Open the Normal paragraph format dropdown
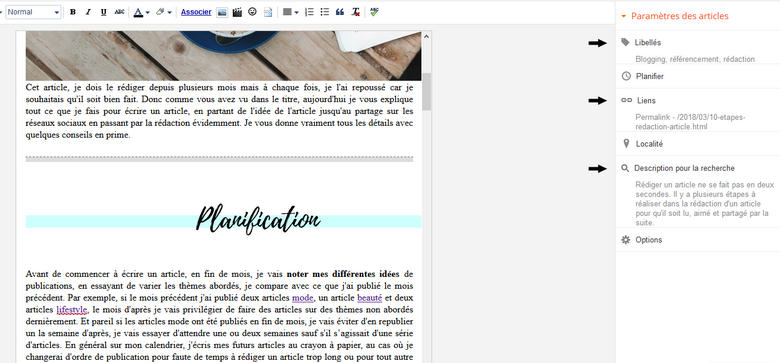Image resolution: width=780 pixels, height=363 pixels. click(x=33, y=12)
